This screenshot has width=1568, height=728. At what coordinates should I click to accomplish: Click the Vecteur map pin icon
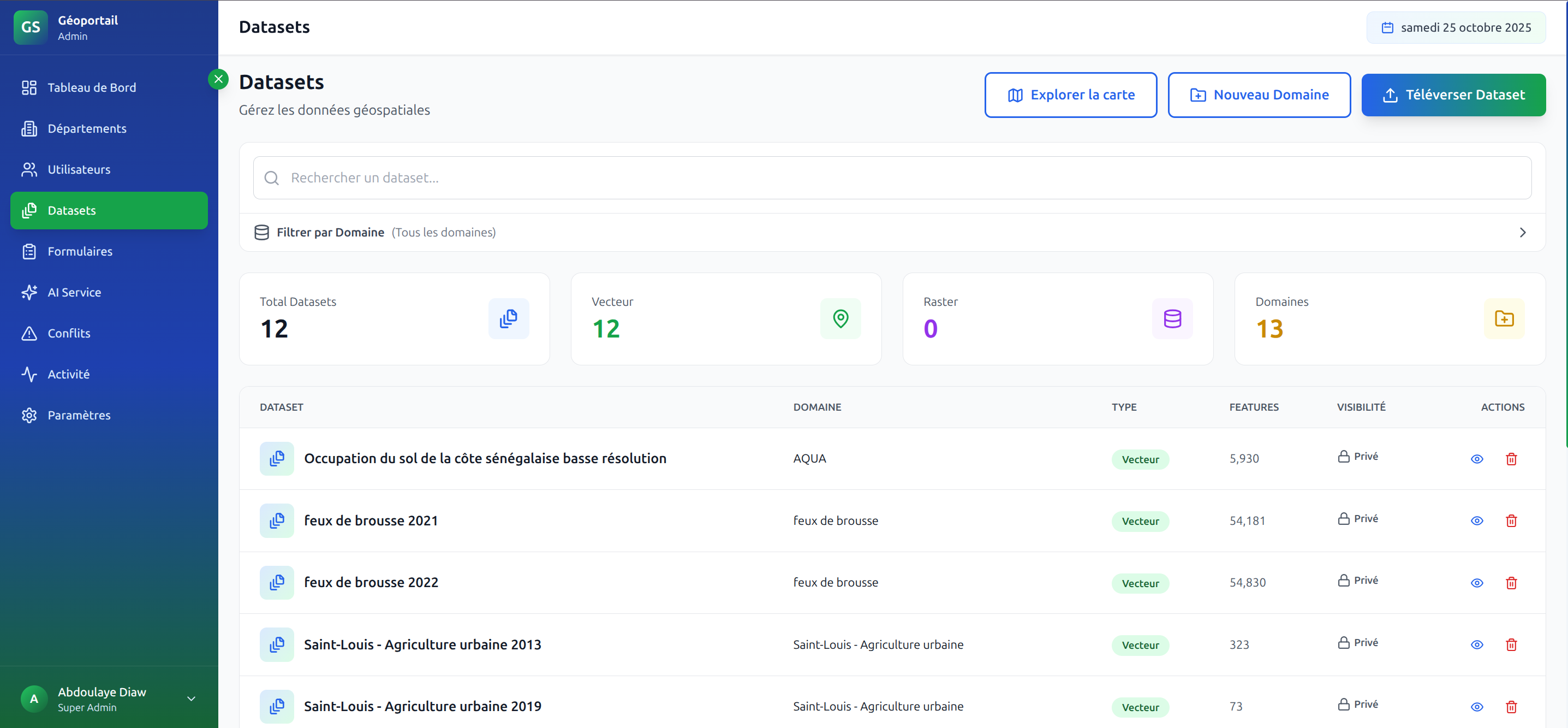pyautogui.click(x=840, y=318)
